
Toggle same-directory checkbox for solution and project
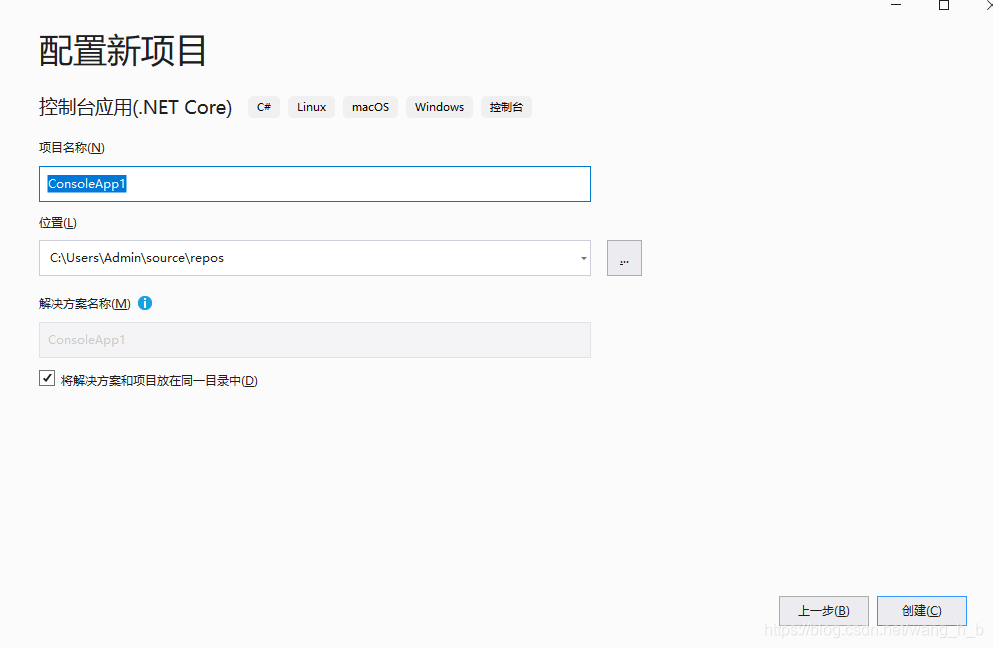(x=47, y=378)
